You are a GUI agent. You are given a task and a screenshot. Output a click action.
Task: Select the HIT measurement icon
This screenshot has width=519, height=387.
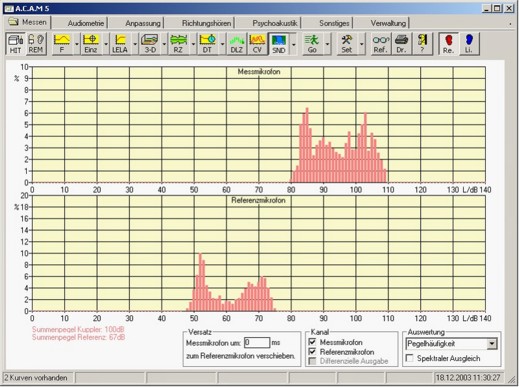click(15, 44)
